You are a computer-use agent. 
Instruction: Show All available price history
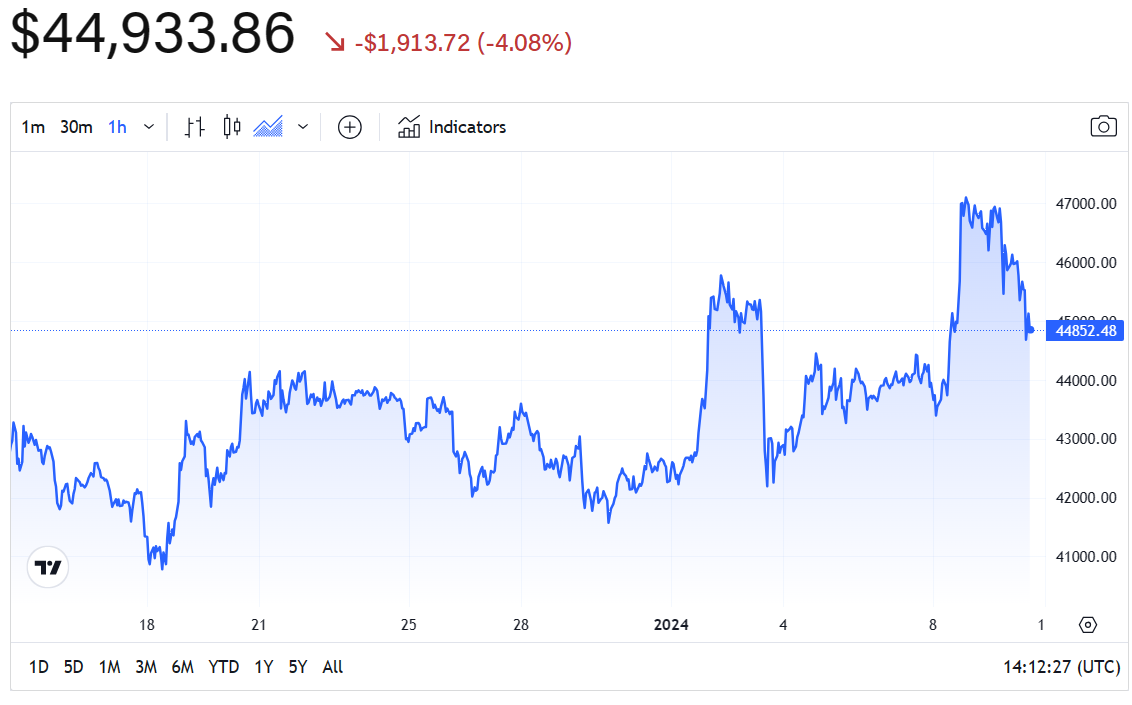point(333,667)
